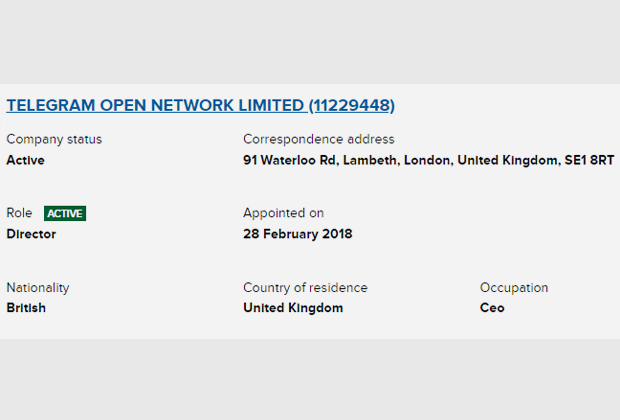The width and height of the screenshot is (620, 420).
Task: Click the Director role value
Action: click(31, 234)
